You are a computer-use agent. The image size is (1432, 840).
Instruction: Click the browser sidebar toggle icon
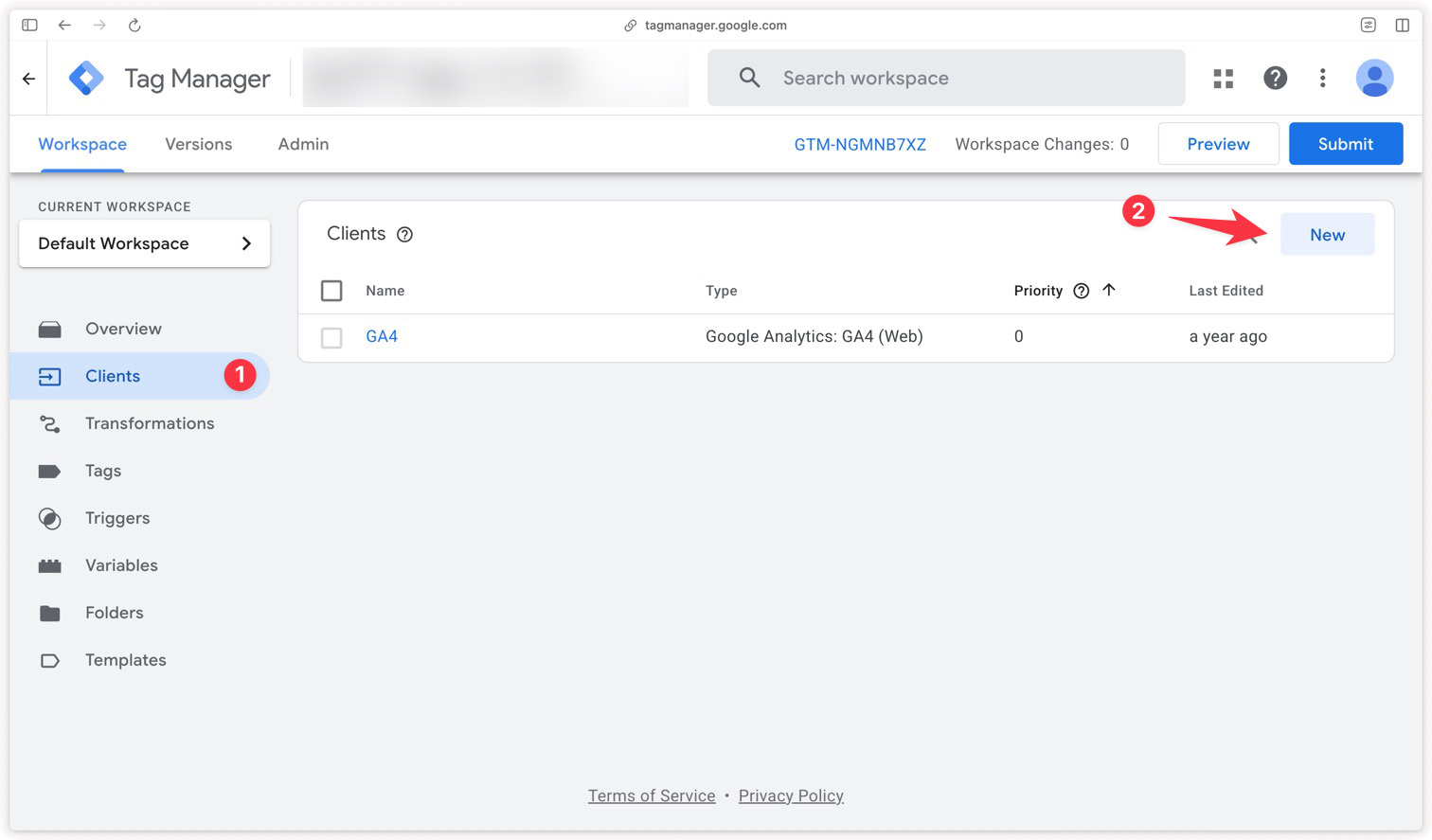(x=29, y=25)
